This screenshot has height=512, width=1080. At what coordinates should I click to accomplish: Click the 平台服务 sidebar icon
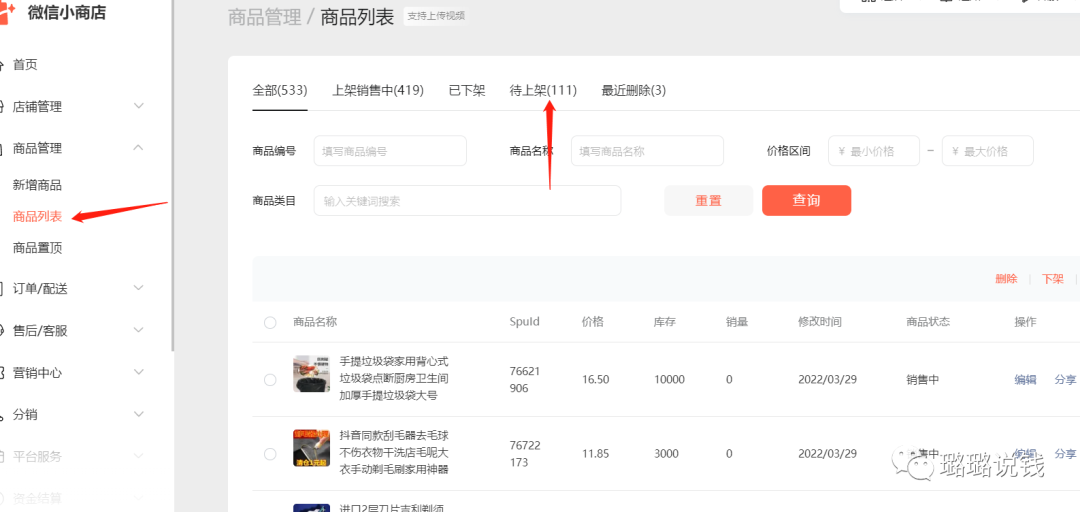[2, 457]
